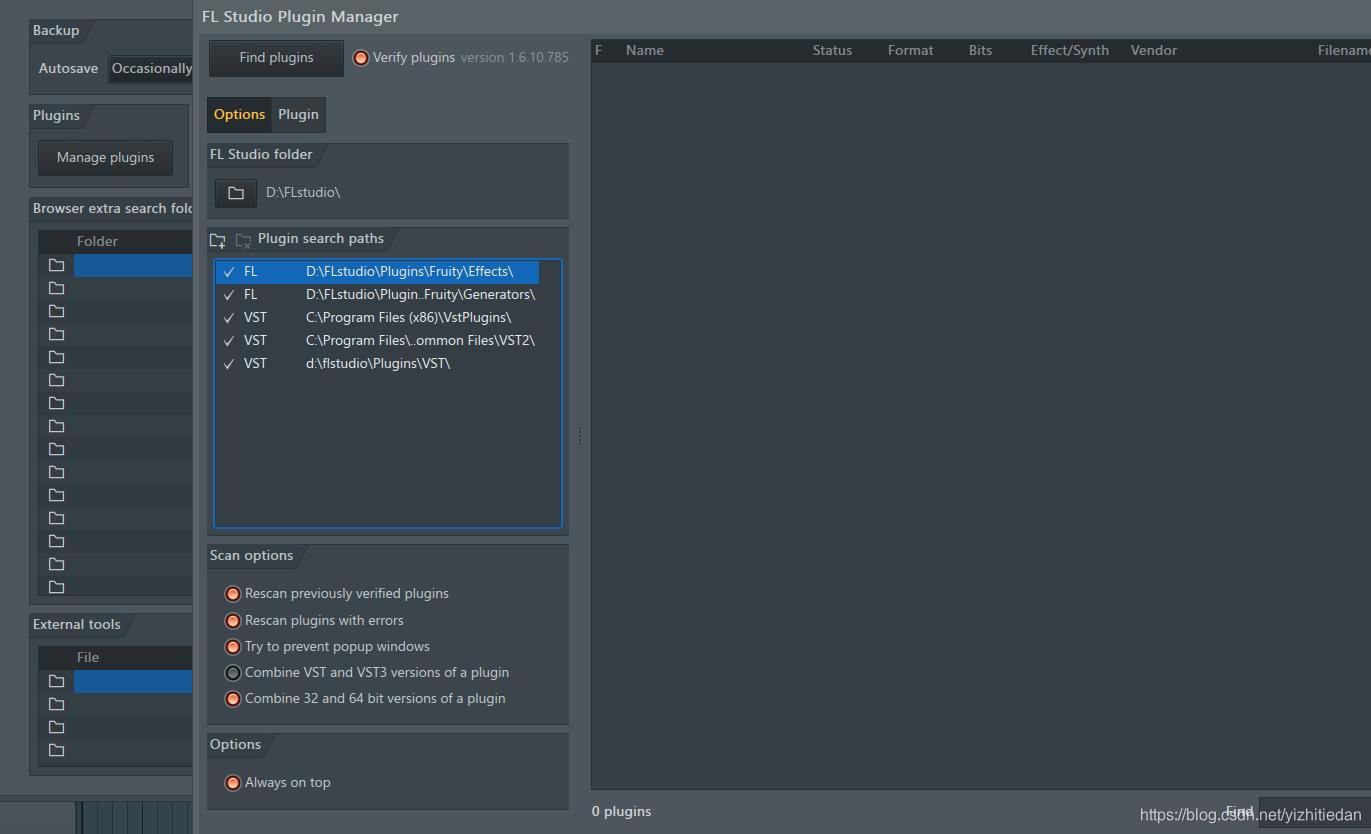
Task: Sort plugin list by Vendor column
Action: (x=1154, y=50)
